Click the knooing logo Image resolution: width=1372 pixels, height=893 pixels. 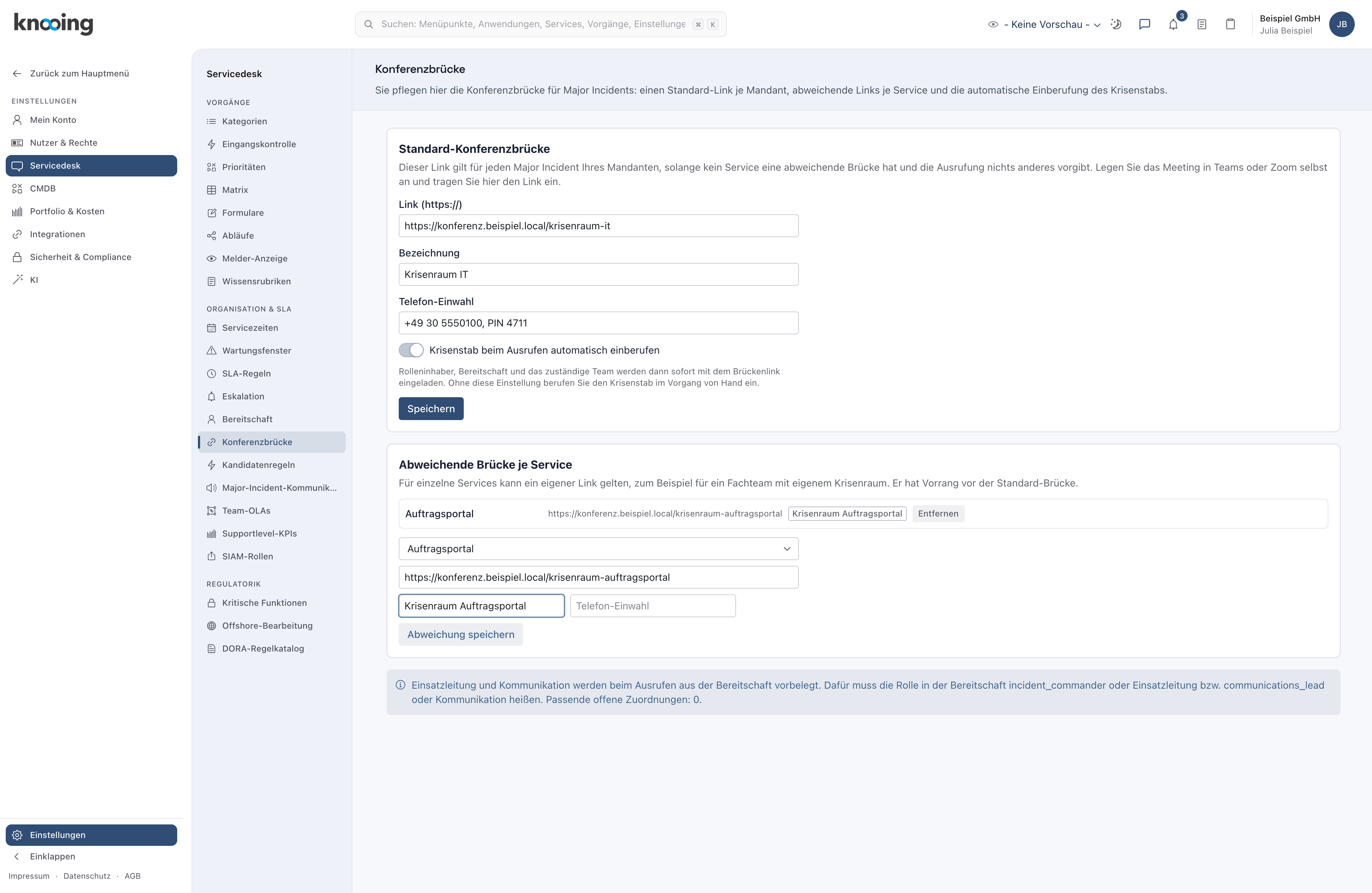(x=53, y=24)
